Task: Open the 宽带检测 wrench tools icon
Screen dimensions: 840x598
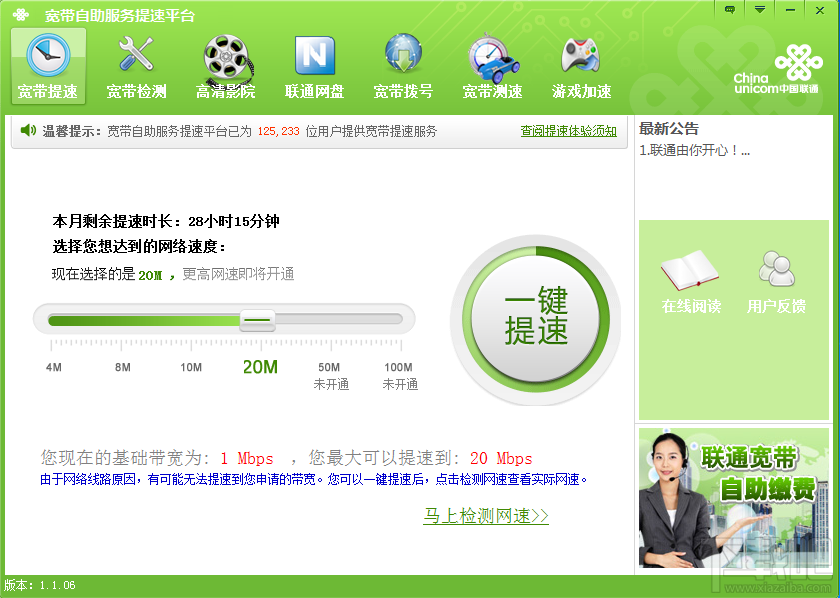Action: tap(136, 54)
